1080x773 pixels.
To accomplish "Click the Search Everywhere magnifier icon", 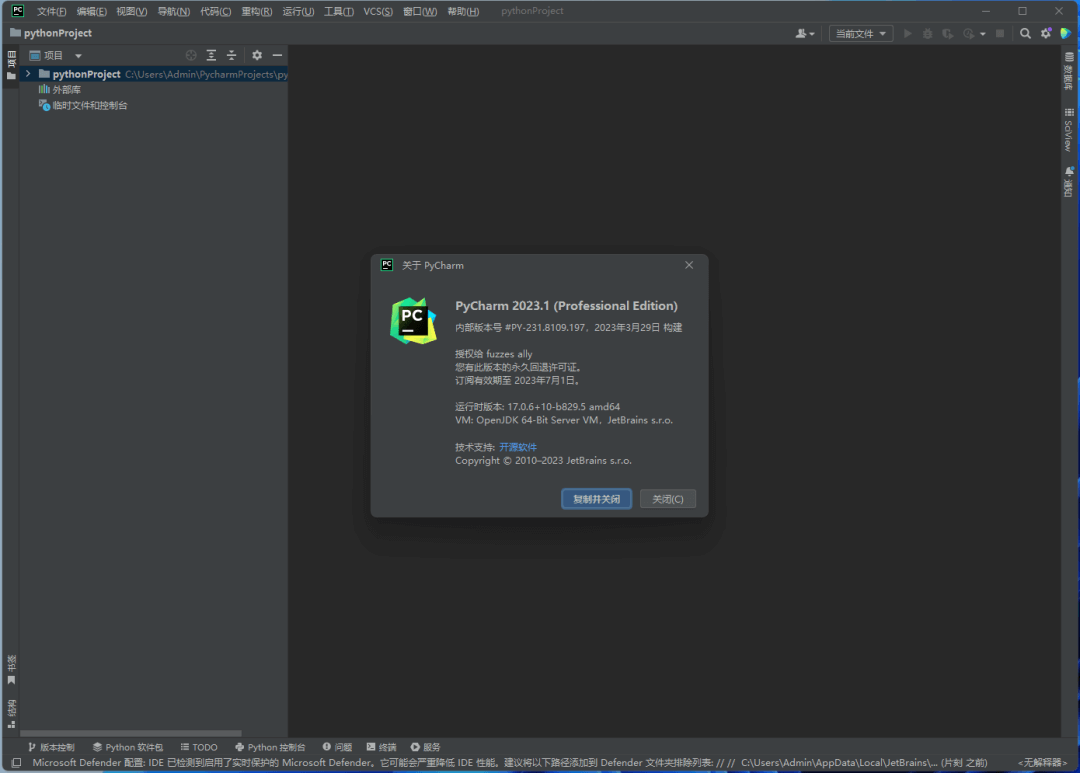I will (x=1025, y=33).
